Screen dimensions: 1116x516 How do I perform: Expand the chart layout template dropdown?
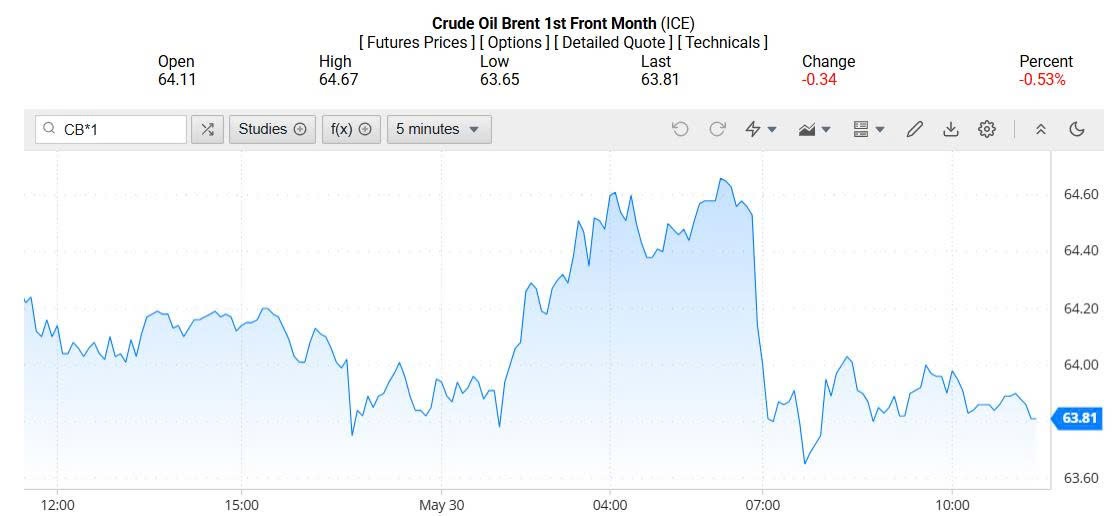(868, 129)
